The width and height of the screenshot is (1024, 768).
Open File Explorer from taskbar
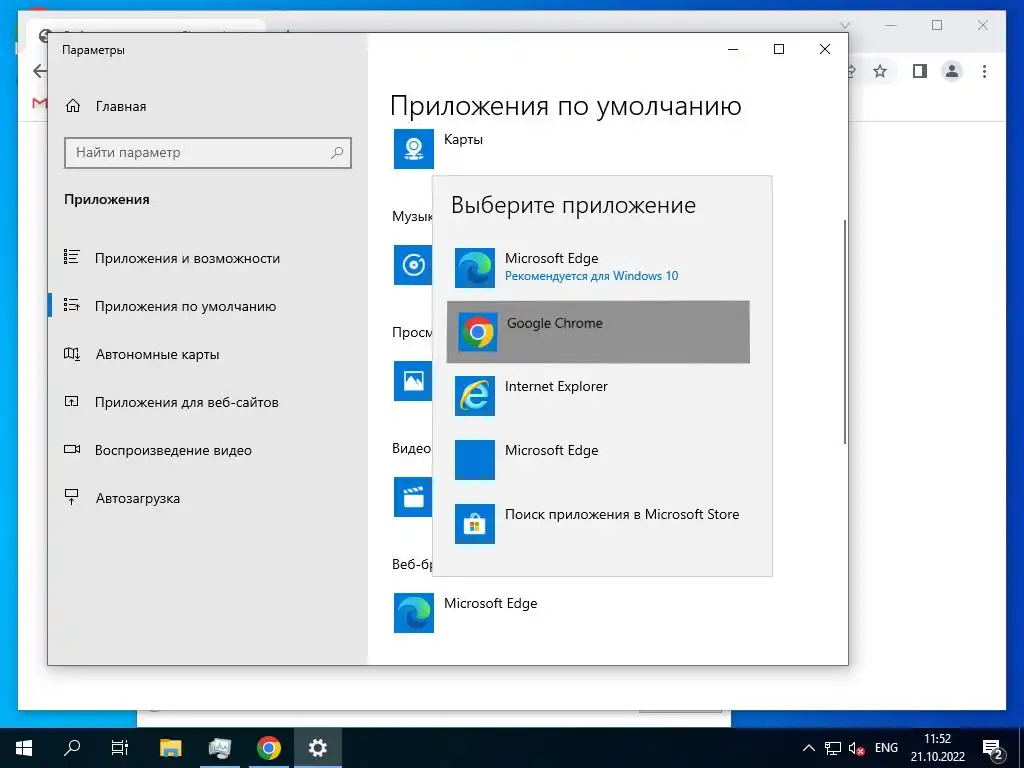coord(170,748)
